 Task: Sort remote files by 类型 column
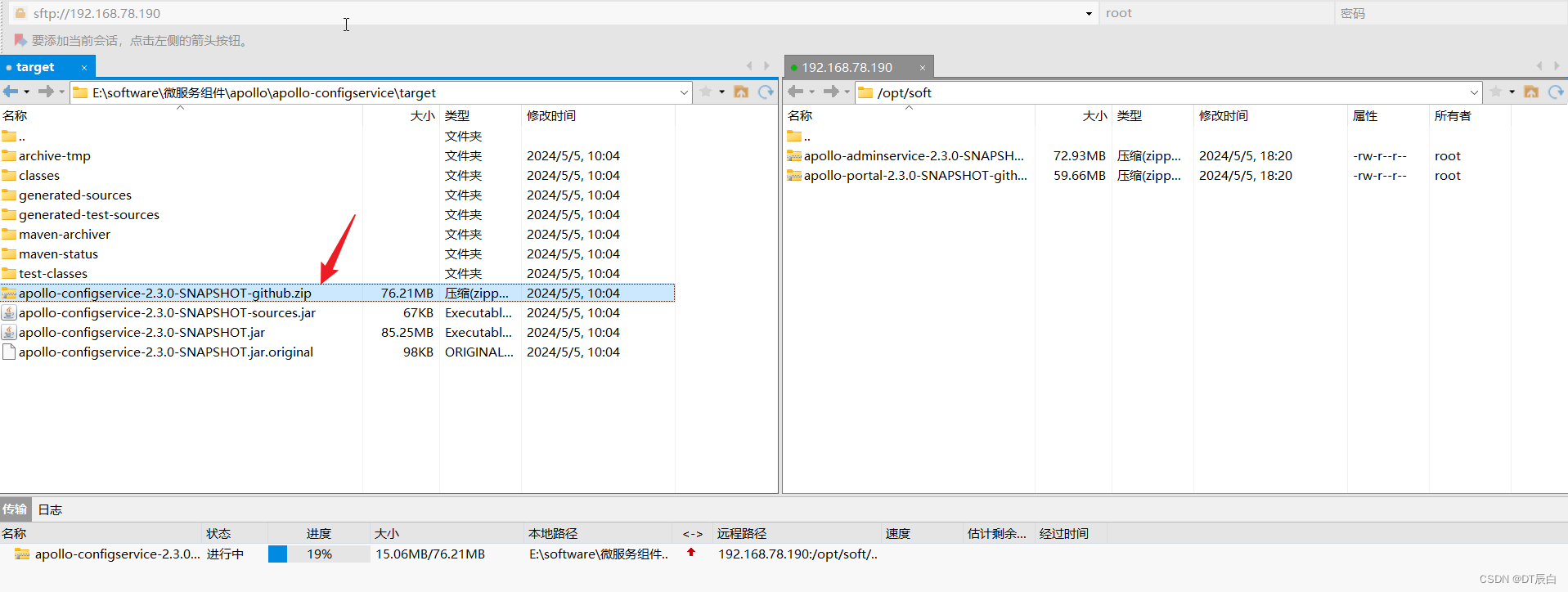pos(1152,115)
